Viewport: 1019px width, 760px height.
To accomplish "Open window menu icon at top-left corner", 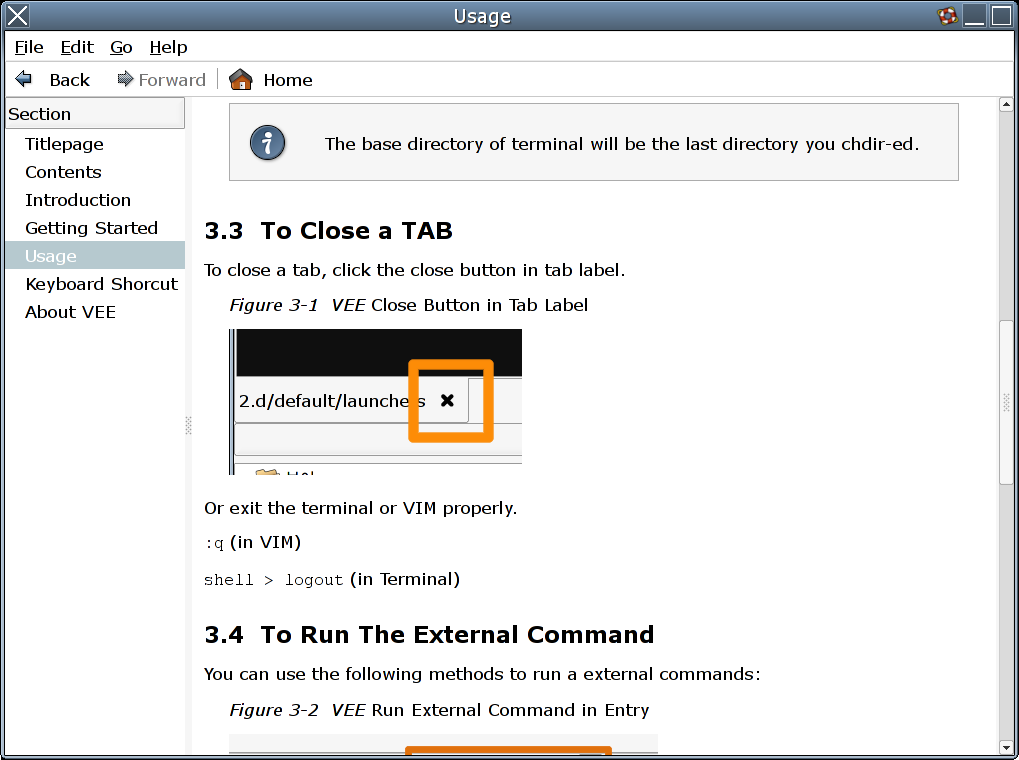I will point(17,15).
